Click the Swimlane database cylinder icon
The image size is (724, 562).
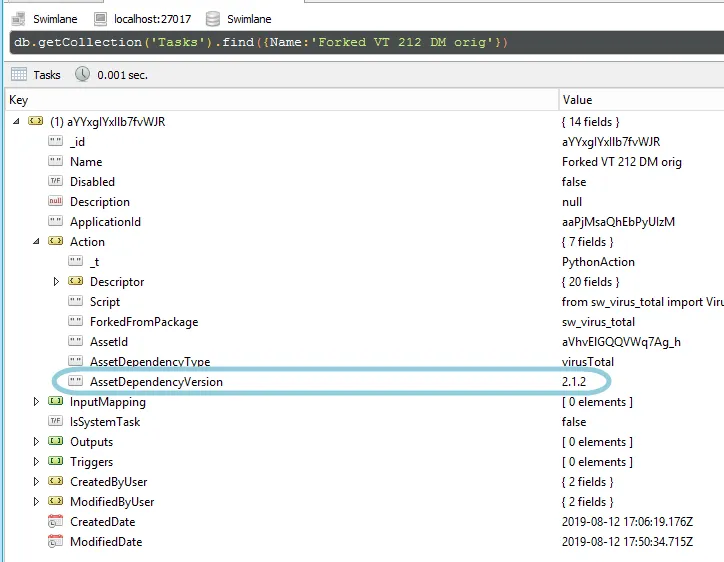[x=212, y=19]
